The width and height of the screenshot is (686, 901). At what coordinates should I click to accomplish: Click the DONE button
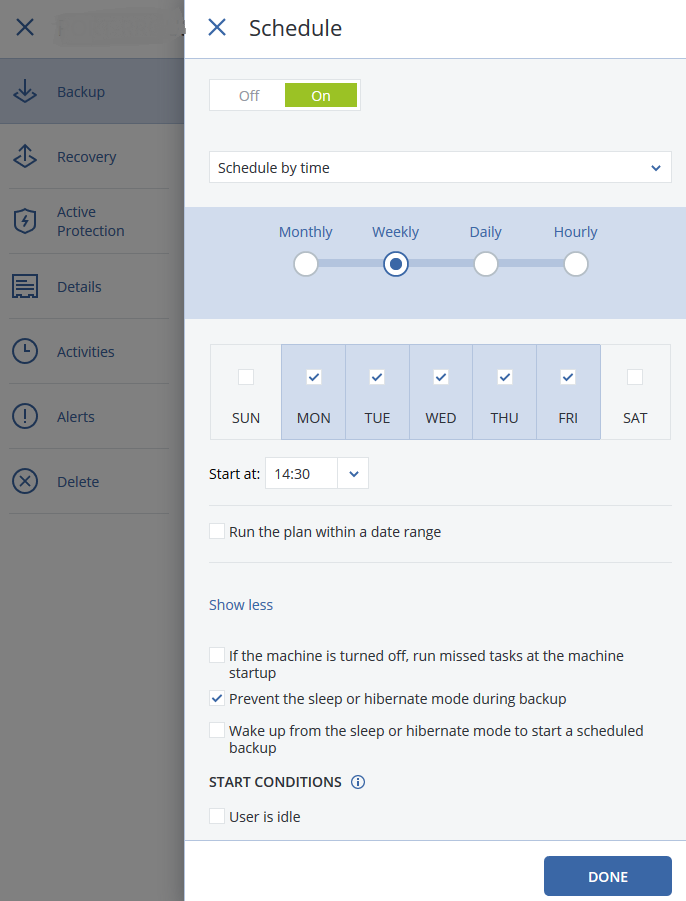click(x=608, y=876)
